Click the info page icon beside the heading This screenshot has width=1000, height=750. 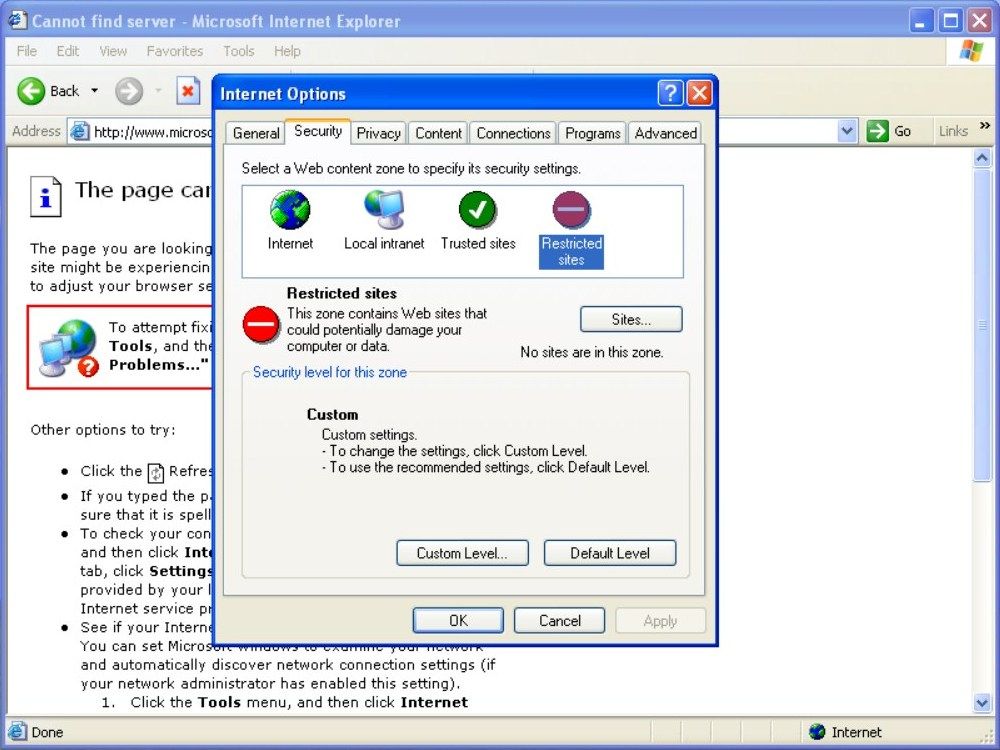coord(46,197)
